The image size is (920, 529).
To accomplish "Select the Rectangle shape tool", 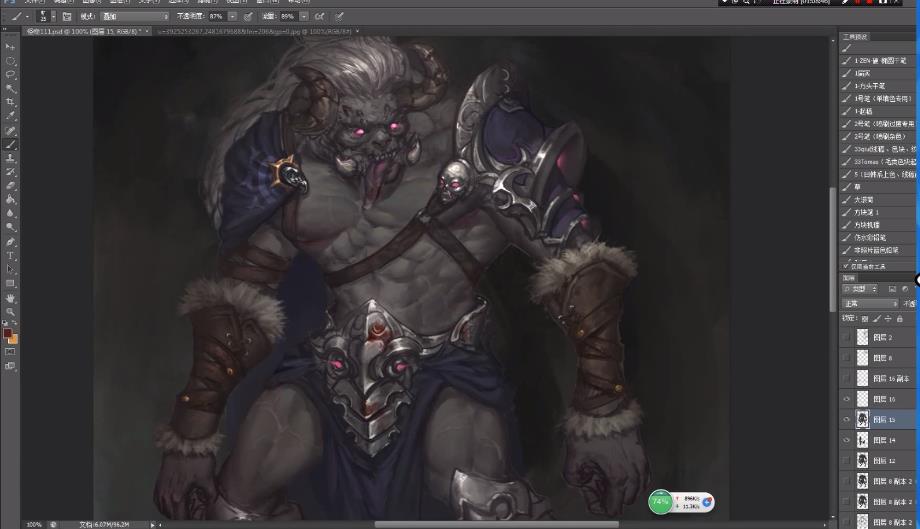I will click(10, 284).
